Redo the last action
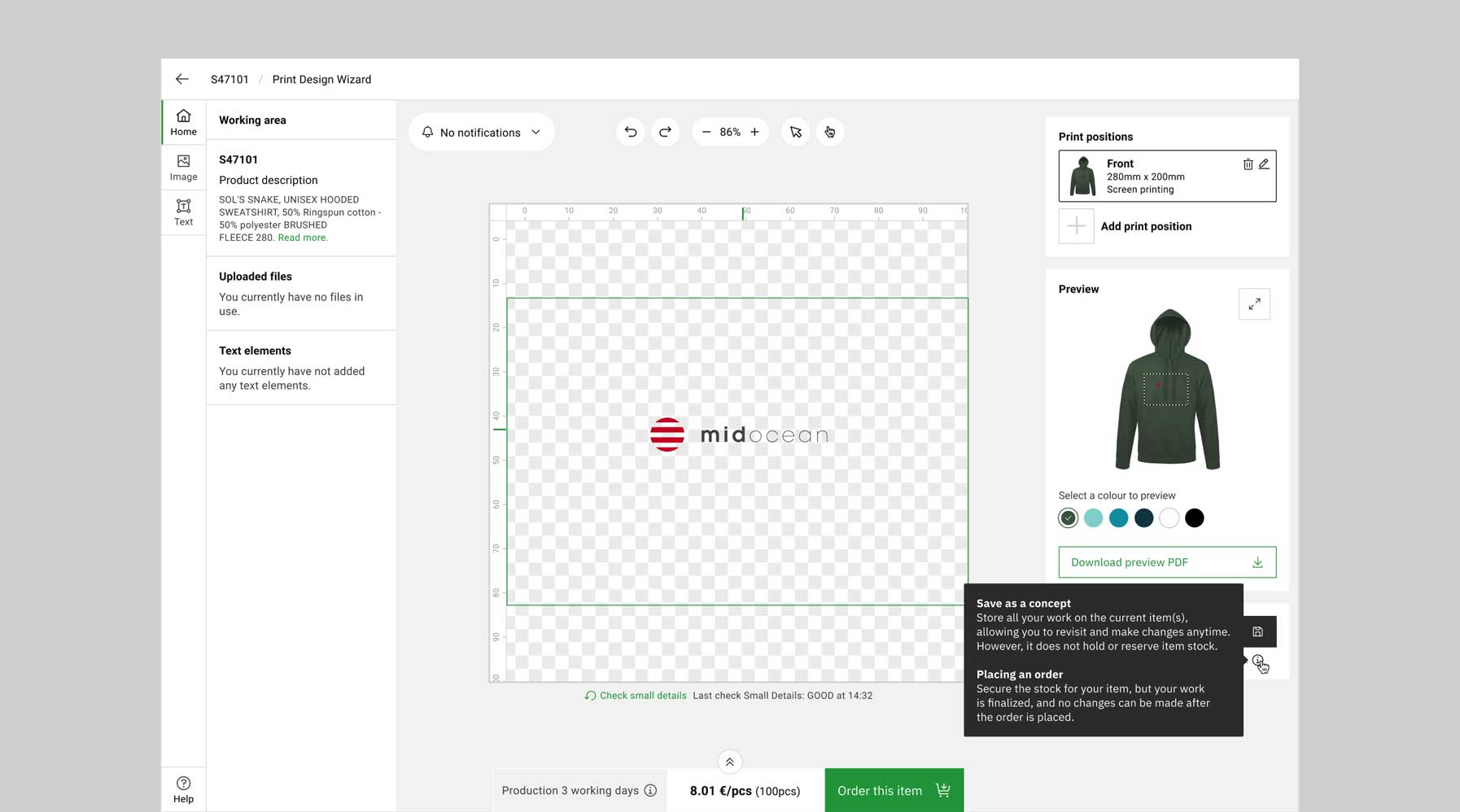The width and height of the screenshot is (1460, 812). point(665,132)
